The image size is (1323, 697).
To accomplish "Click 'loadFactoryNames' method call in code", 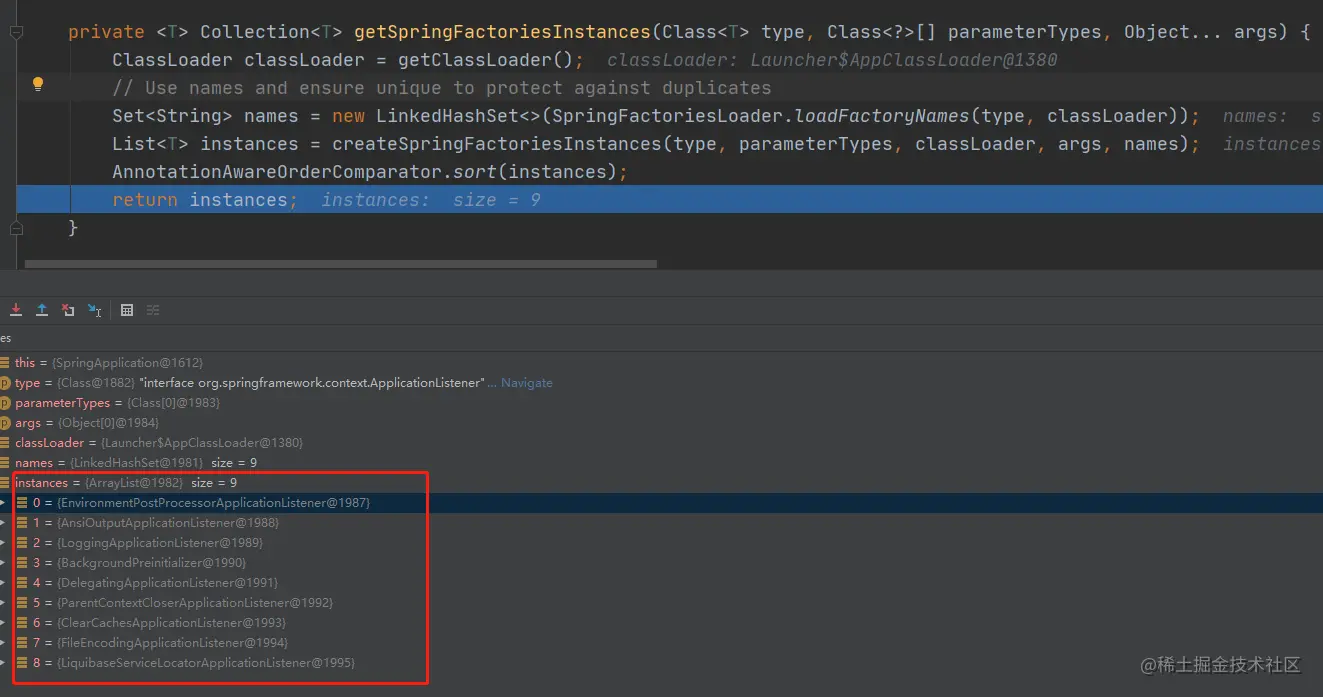I will click(x=882, y=116).
